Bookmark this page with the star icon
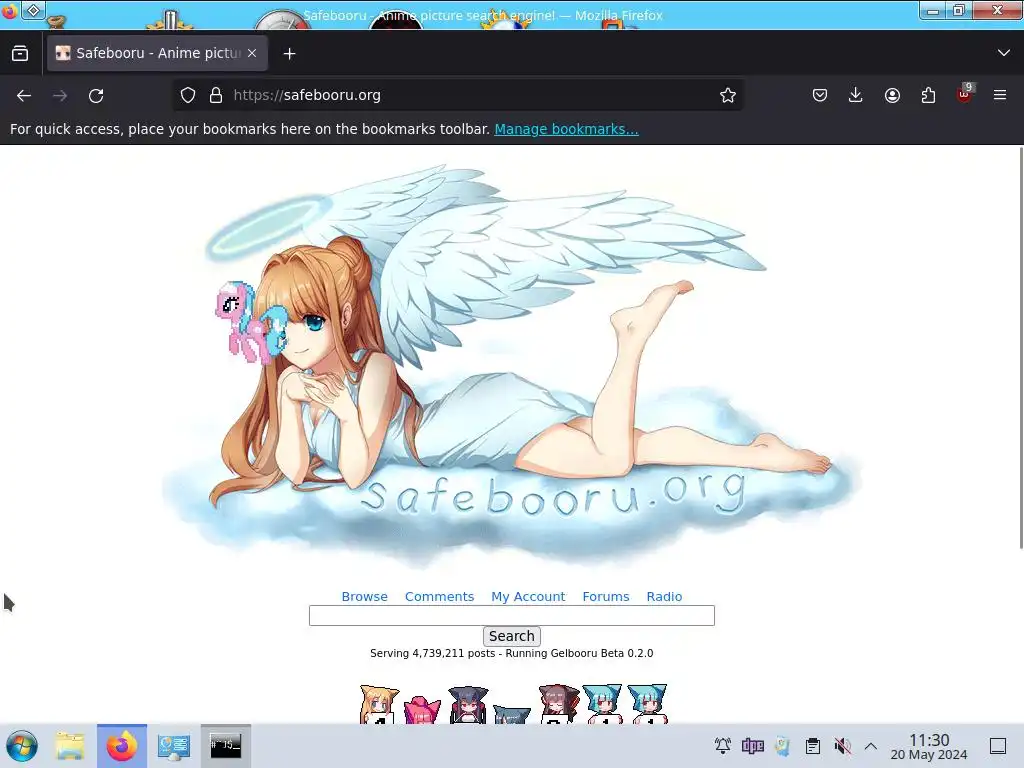Screen dimensions: 1024x768 [x=728, y=95]
